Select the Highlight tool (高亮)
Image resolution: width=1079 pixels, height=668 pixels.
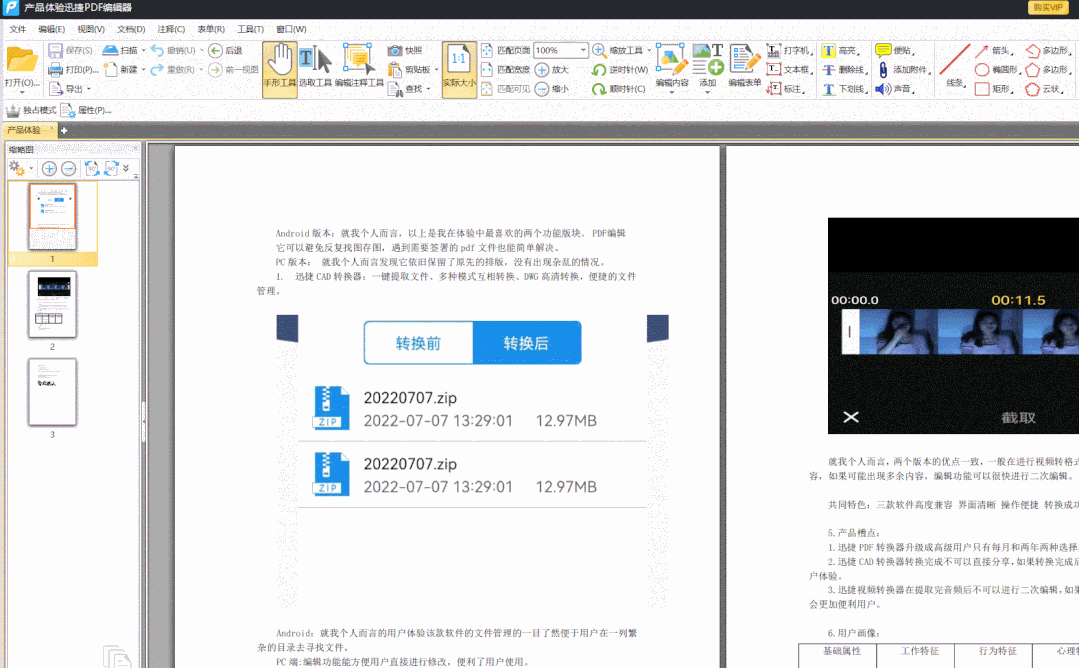coord(841,50)
